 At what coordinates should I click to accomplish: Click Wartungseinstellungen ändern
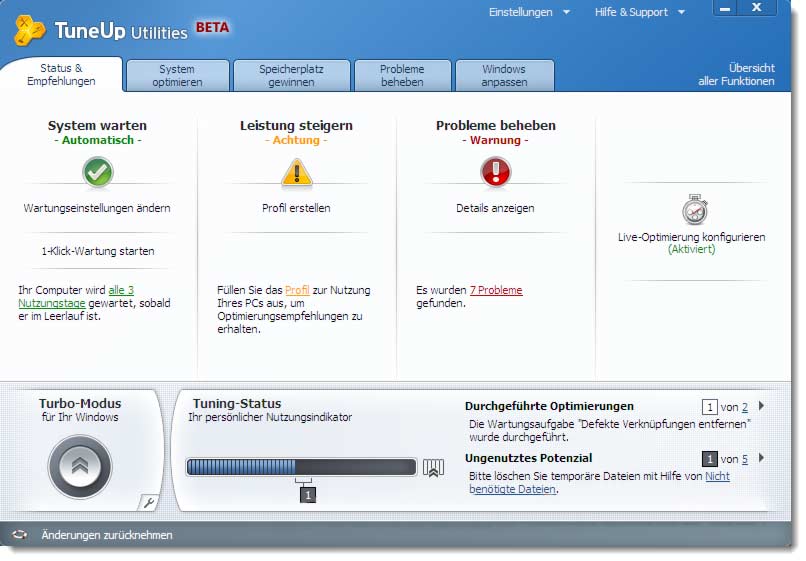97,208
